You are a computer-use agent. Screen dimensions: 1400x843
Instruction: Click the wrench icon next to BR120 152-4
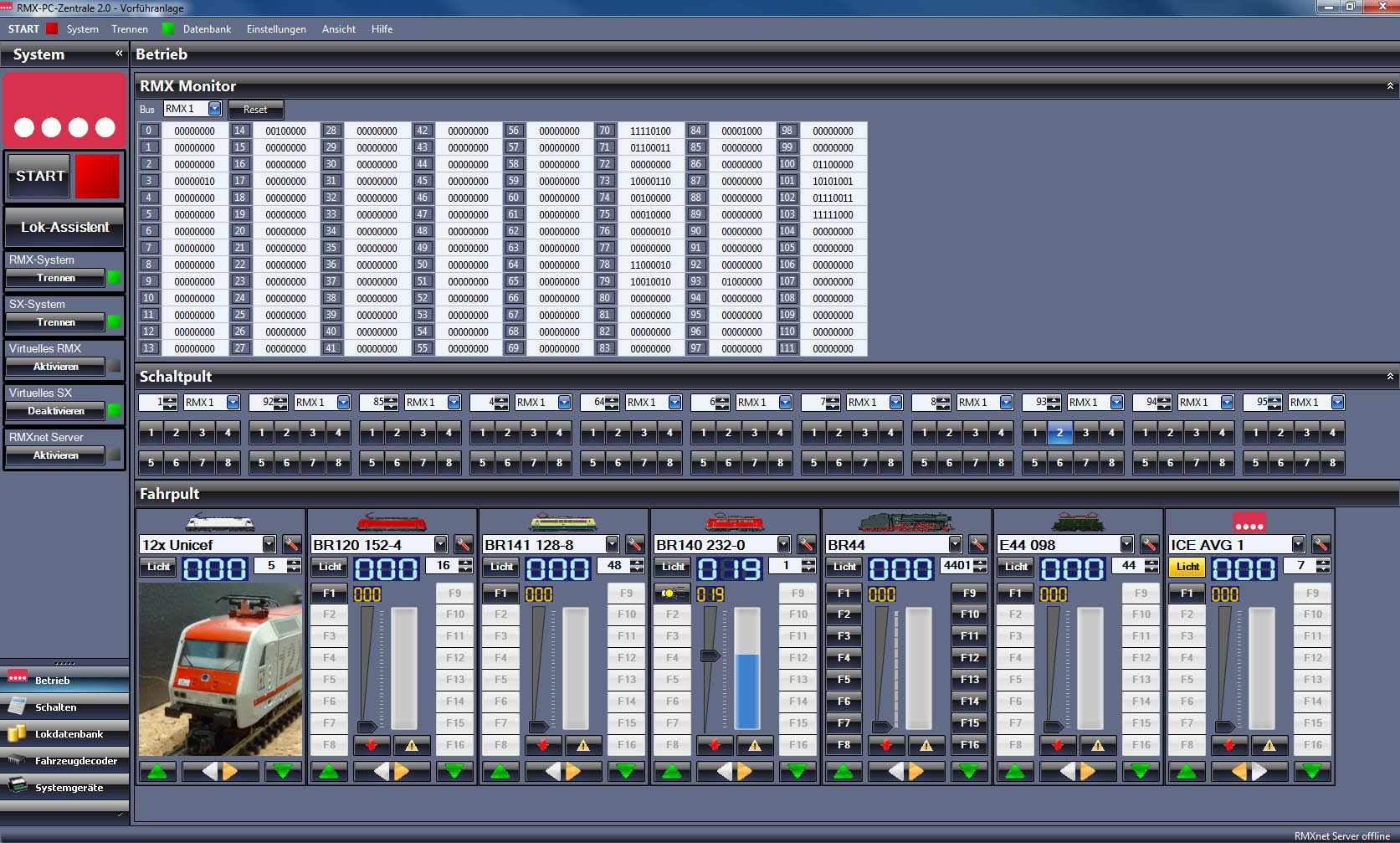click(463, 543)
